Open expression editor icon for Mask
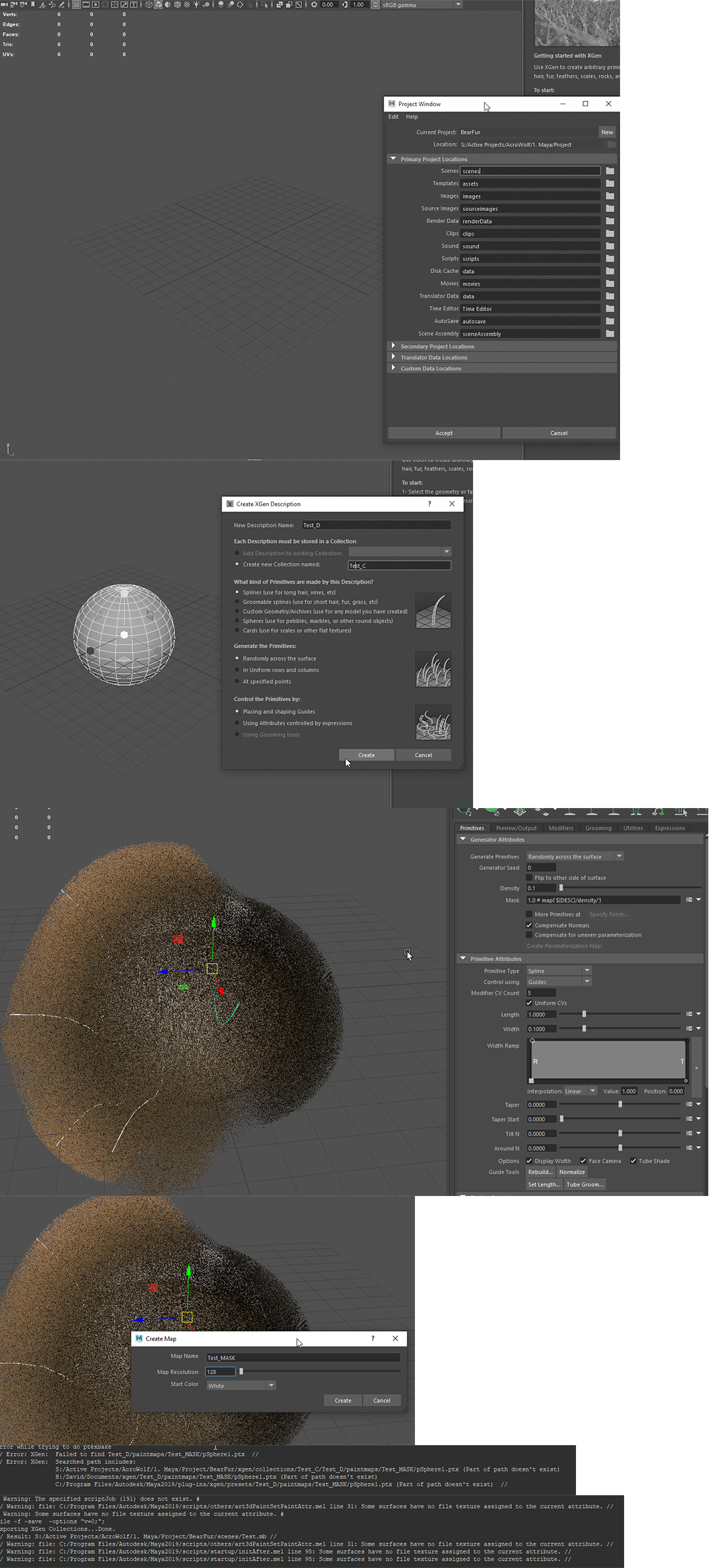This screenshot has width=713, height=1568. tap(689, 900)
